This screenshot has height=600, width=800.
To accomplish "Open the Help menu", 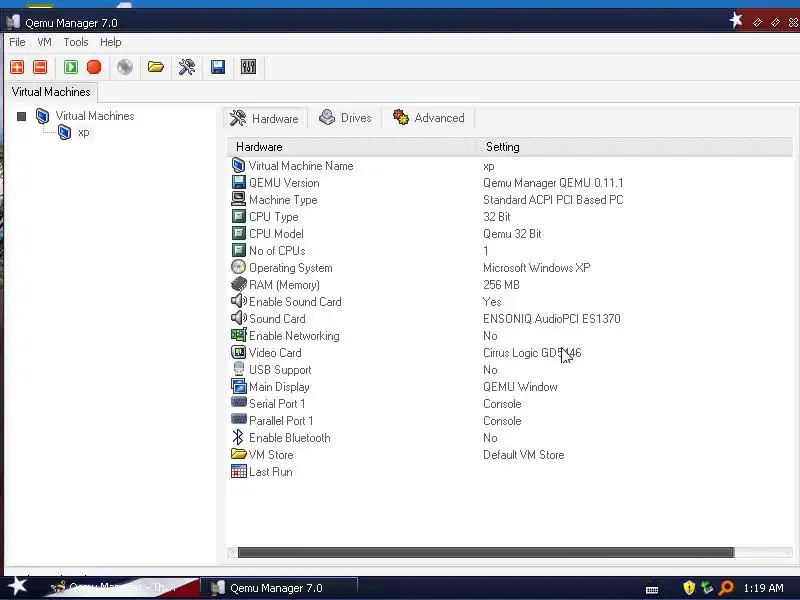I will pyautogui.click(x=110, y=42).
